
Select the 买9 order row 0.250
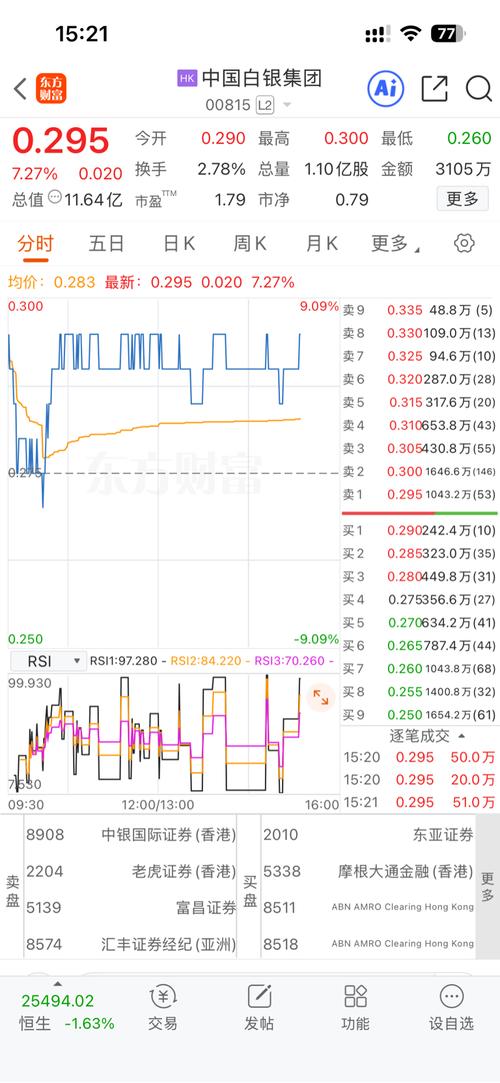(x=420, y=714)
